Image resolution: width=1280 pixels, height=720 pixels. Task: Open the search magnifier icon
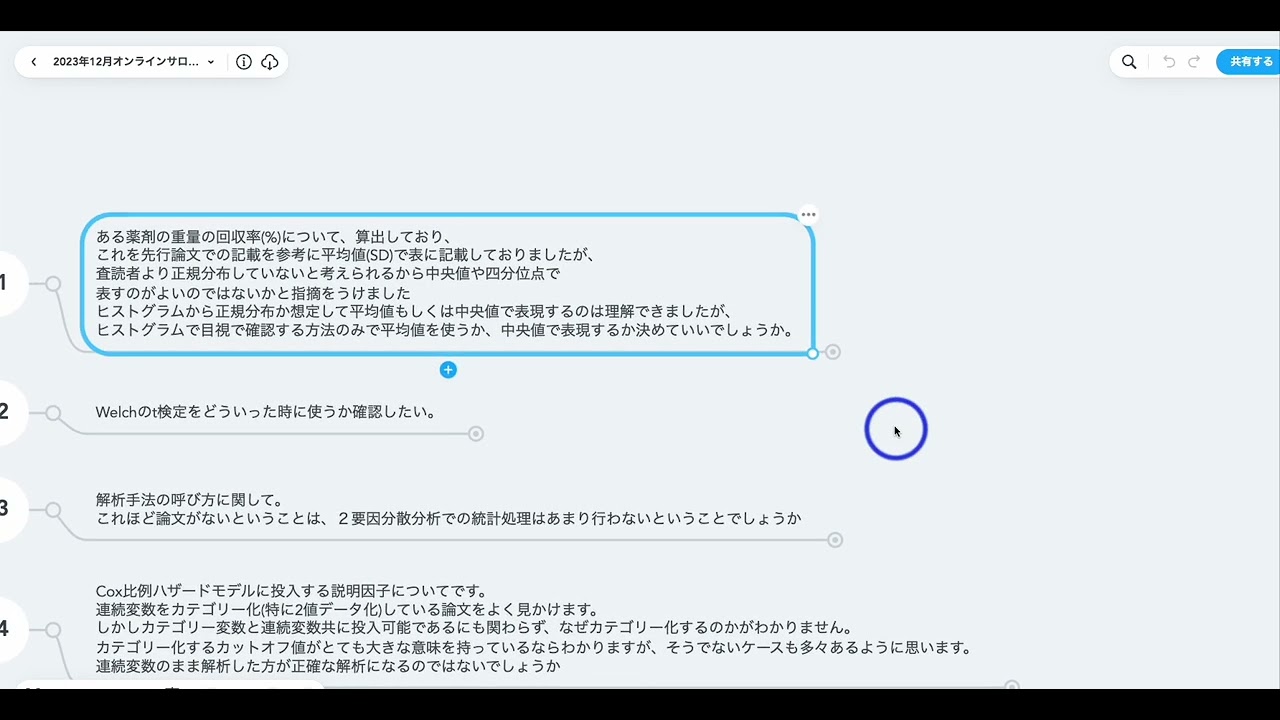[x=1129, y=62]
